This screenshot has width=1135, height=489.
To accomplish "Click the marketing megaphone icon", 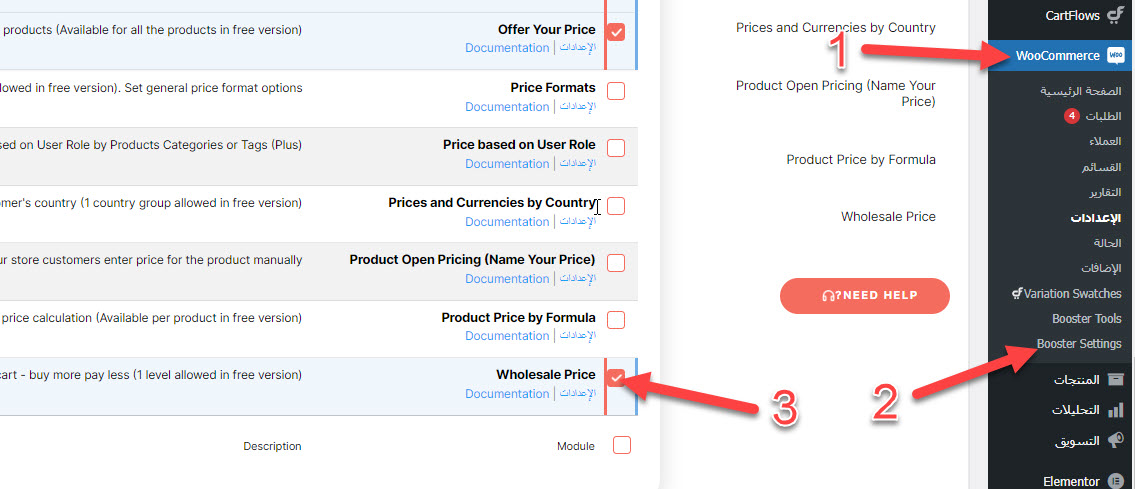I will [1116, 440].
